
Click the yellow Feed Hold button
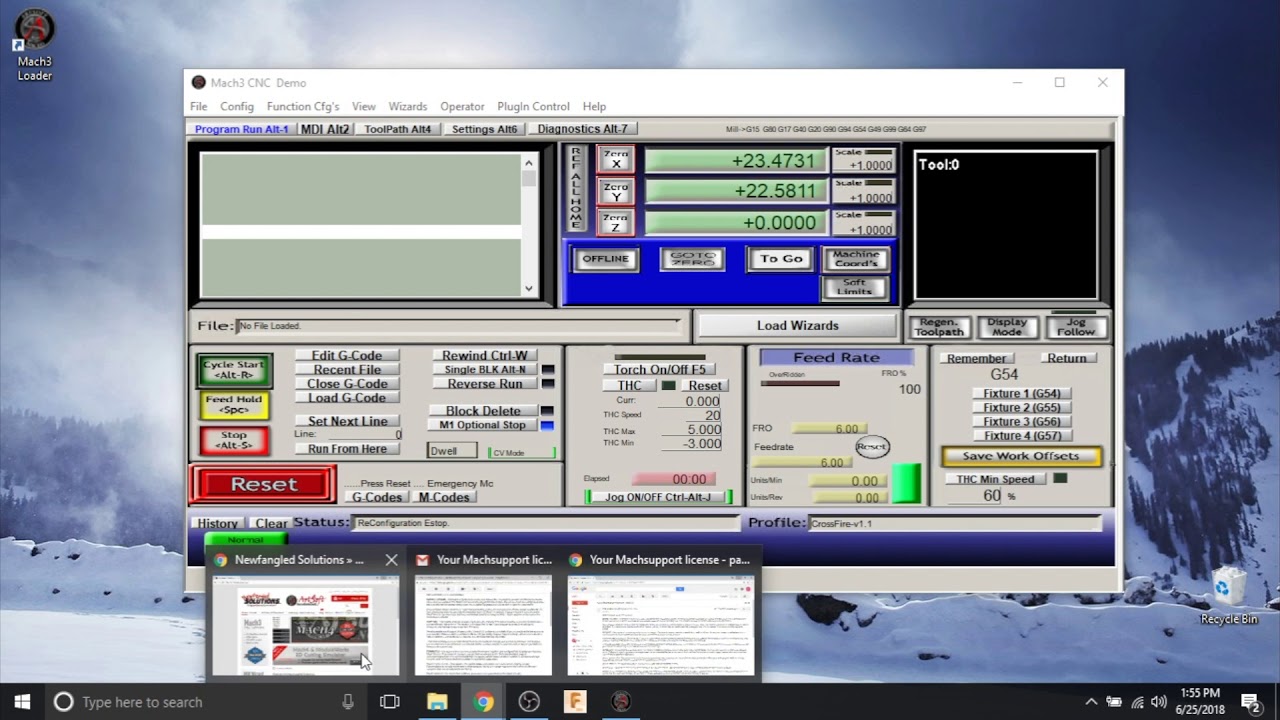point(234,405)
